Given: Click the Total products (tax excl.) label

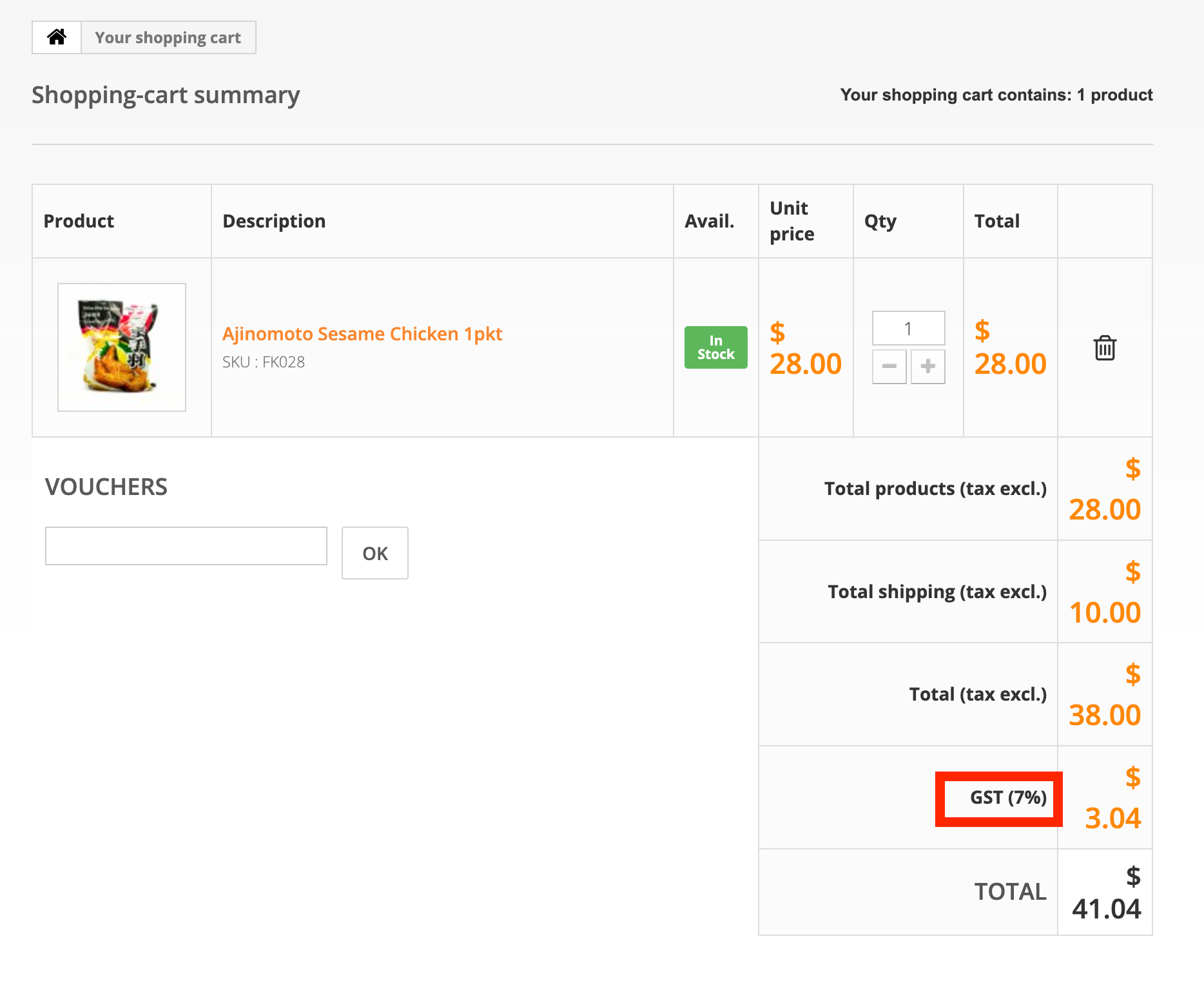Looking at the screenshot, I should click(x=935, y=489).
